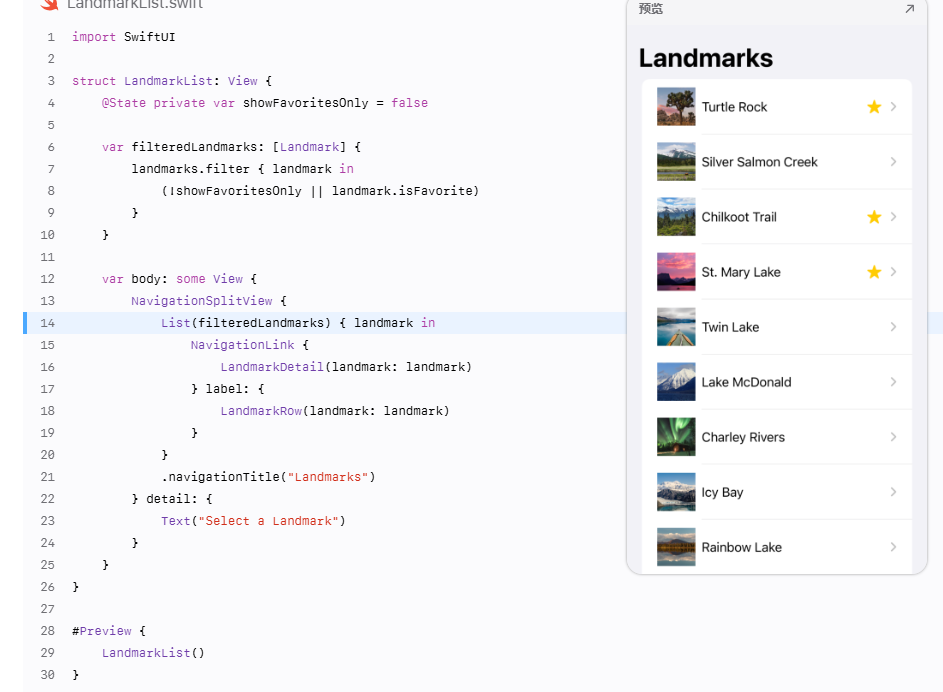Select the Turtle Rock thumbnail image
The height and width of the screenshot is (692, 943).
[676, 107]
